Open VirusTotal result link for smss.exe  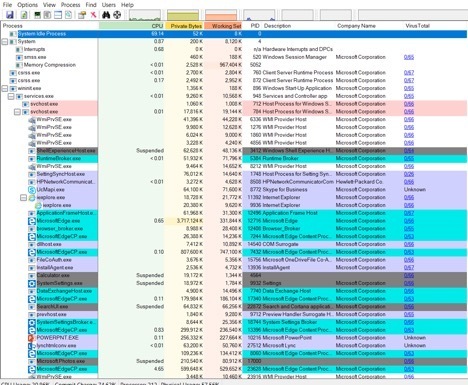pyautogui.click(x=409, y=57)
